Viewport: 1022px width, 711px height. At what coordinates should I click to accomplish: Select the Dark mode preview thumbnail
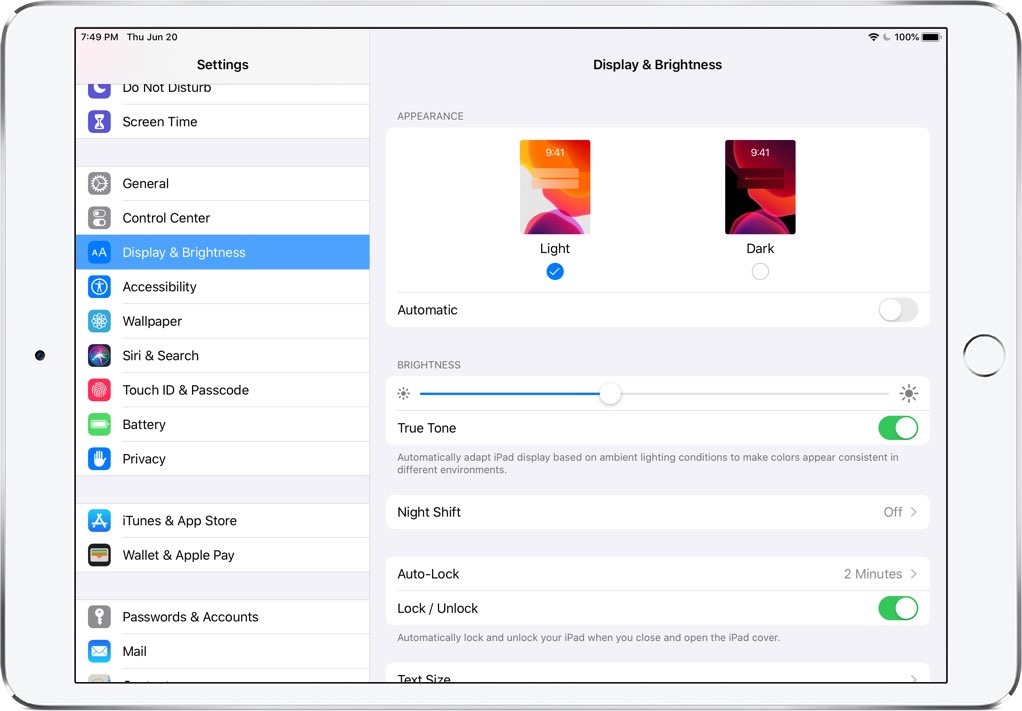click(760, 187)
